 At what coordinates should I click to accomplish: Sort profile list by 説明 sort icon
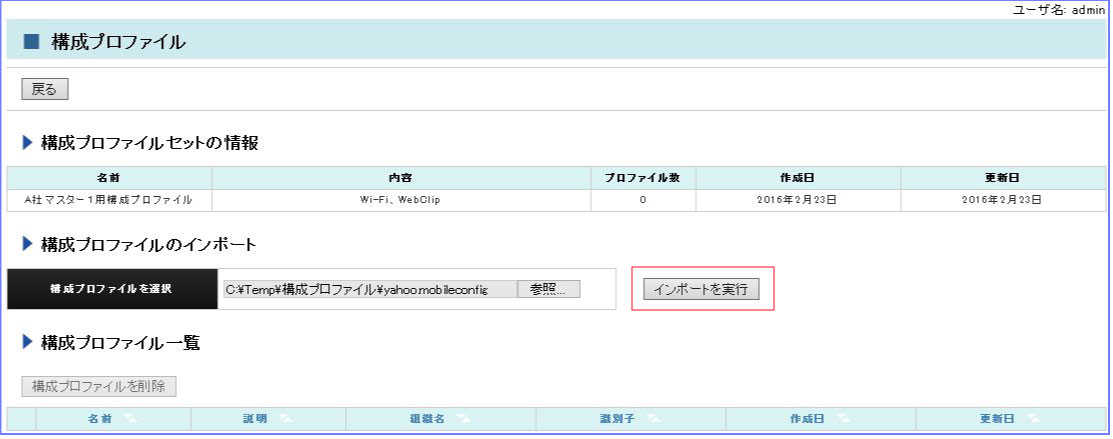point(285,419)
